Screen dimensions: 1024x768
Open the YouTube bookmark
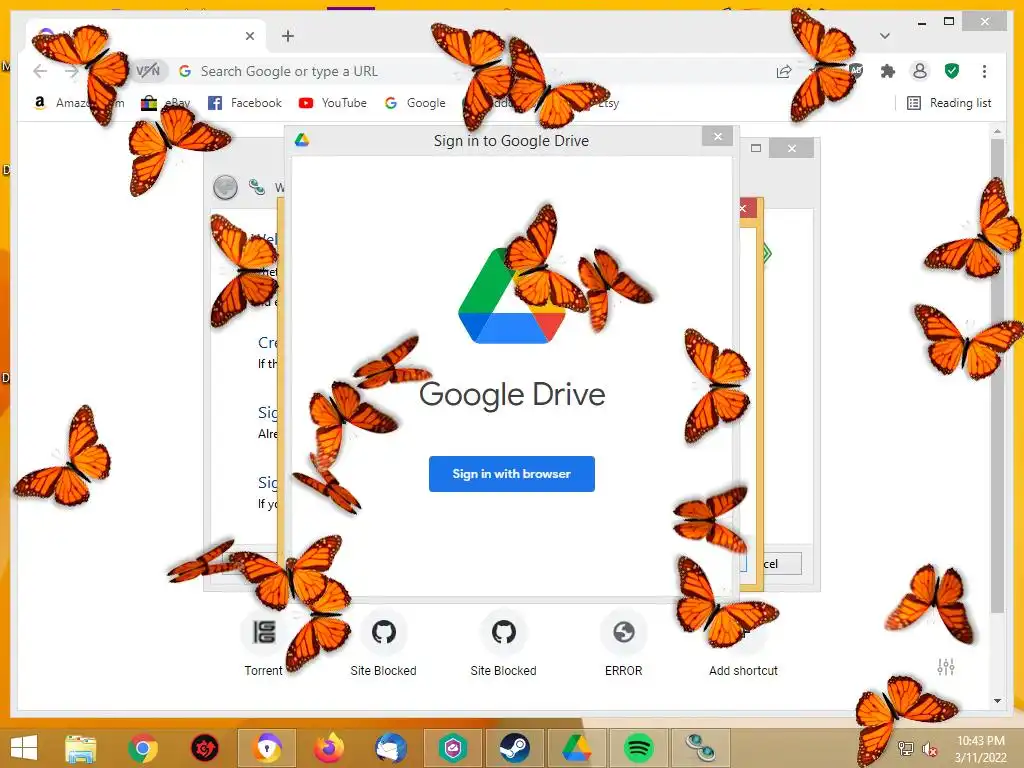tap(332, 103)
